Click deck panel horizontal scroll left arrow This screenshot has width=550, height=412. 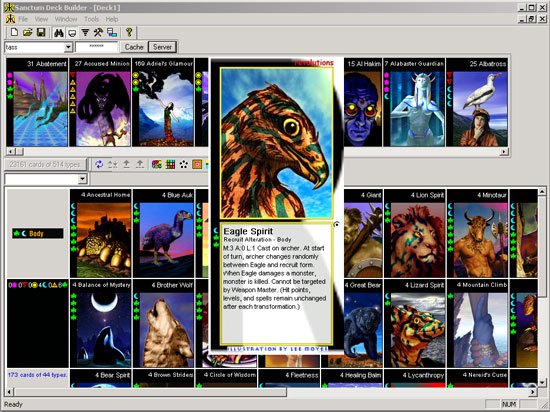[x=9, y=392]
